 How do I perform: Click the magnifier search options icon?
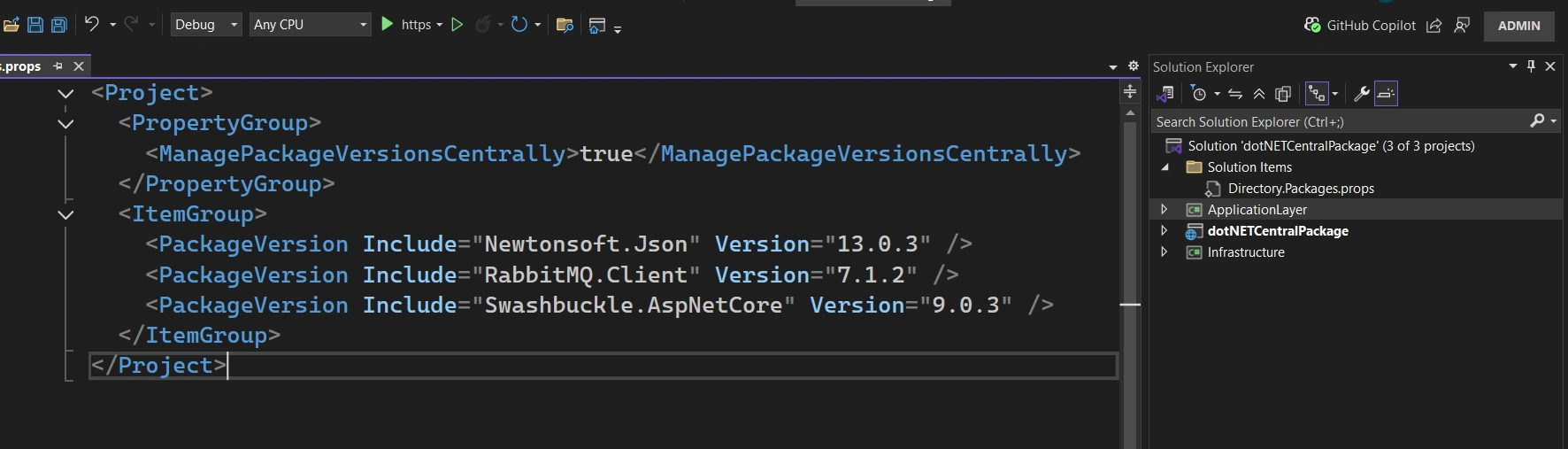1538,120
